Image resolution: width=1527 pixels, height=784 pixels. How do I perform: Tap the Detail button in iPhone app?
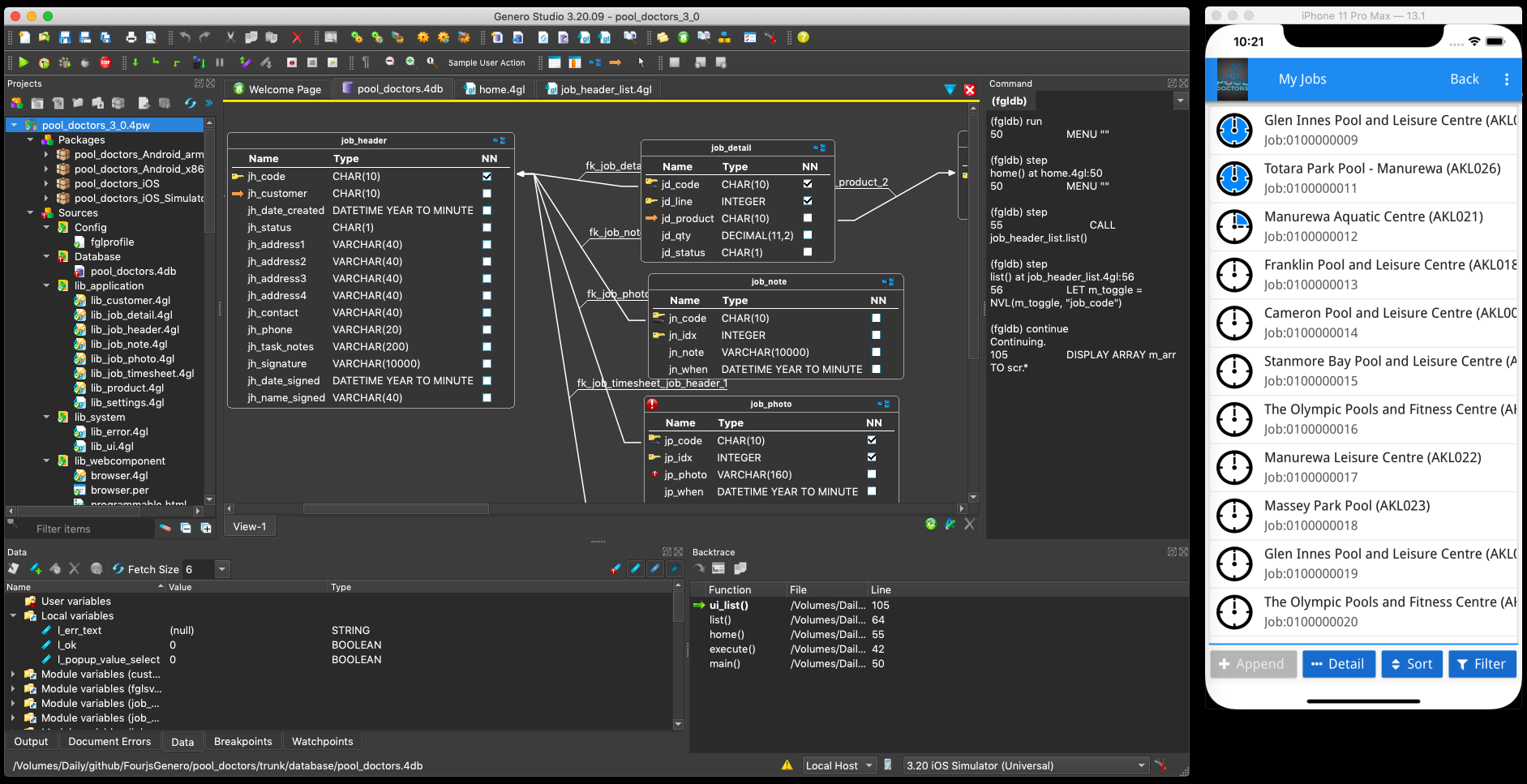tap(1338, 664)
